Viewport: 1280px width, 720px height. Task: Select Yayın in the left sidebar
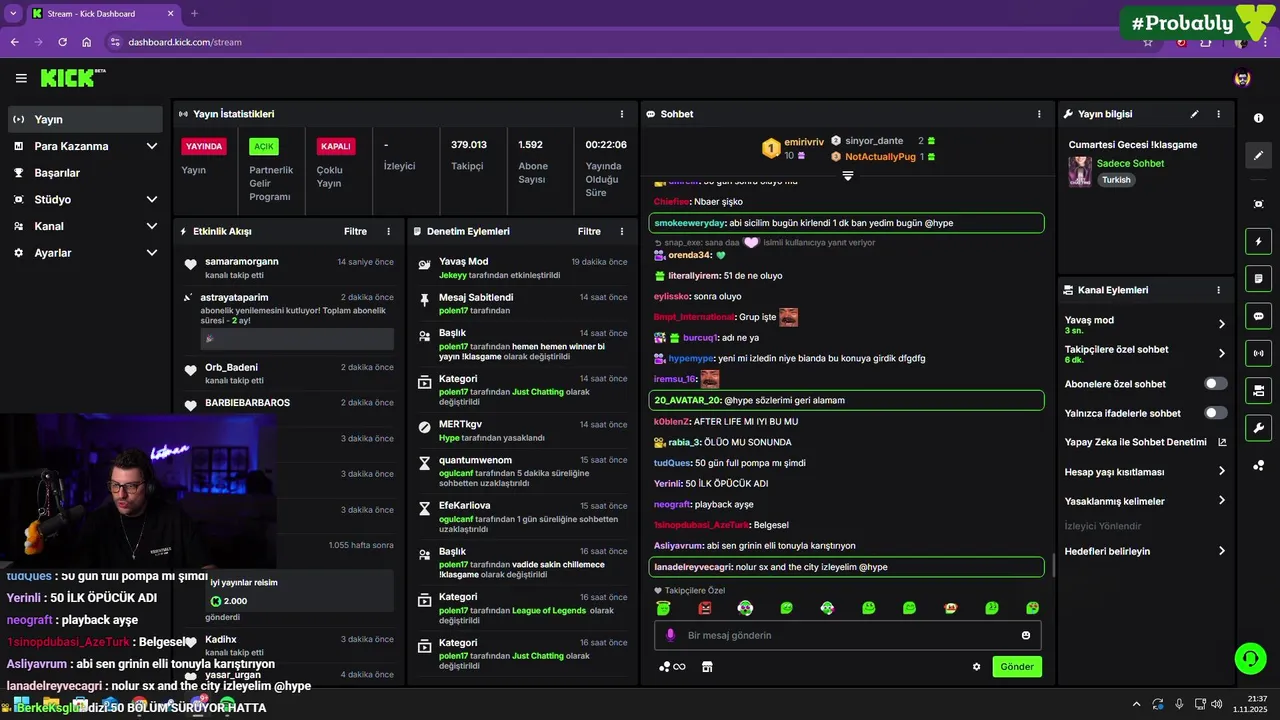(x=85, y=119)
